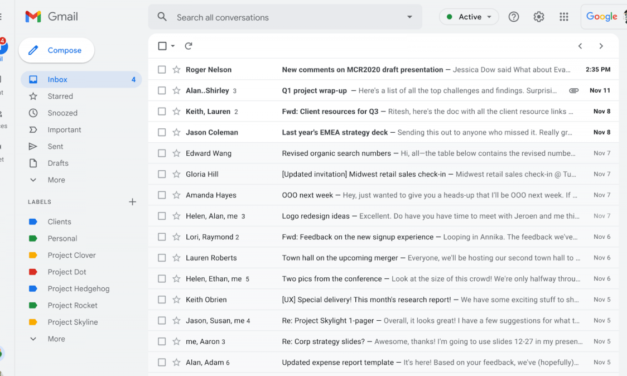This screenshot has height=376, width=627.
Task: Select the Amanda Hayes email checkbox
Action: point(162,195)
